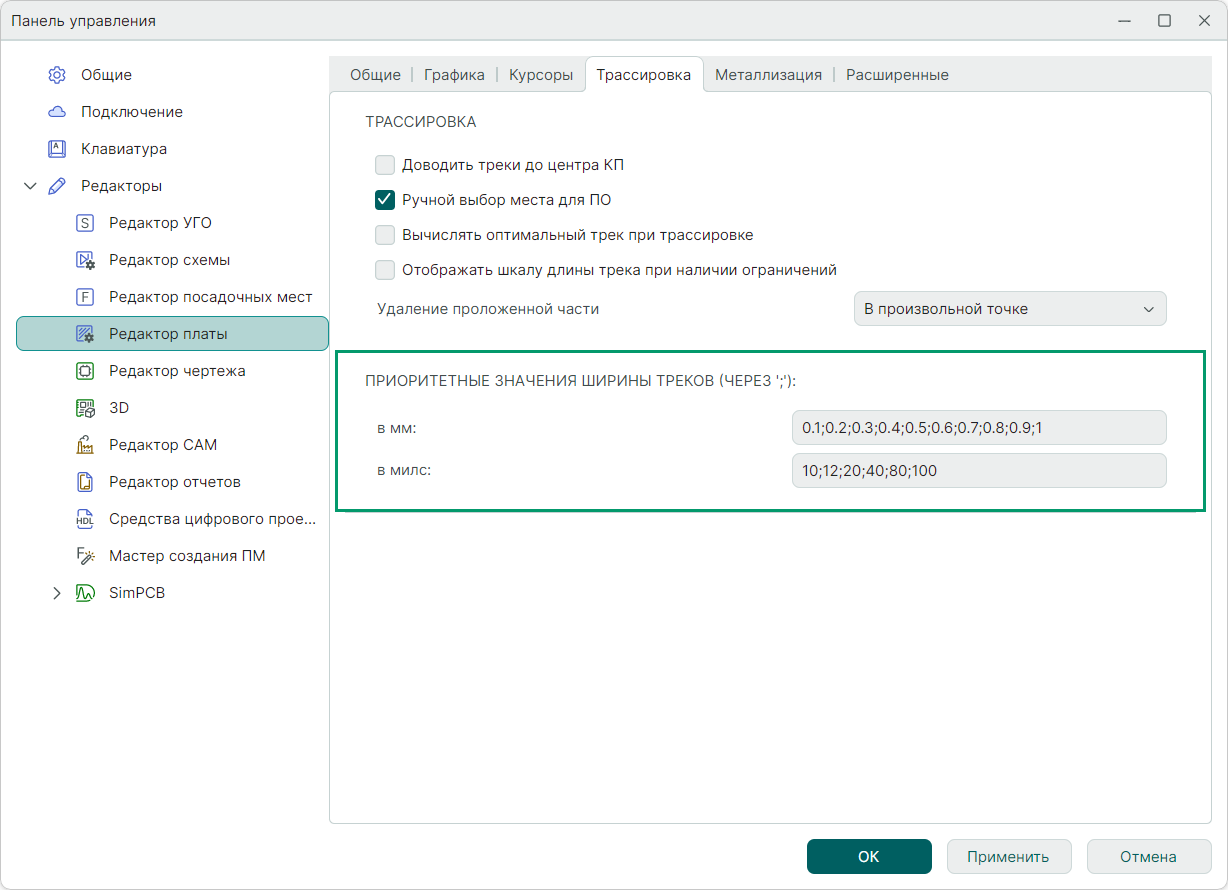The height and width of the screenshot is (890, 1228).
Task: Click the Применить button
Action: click(x=1008, y=856)
